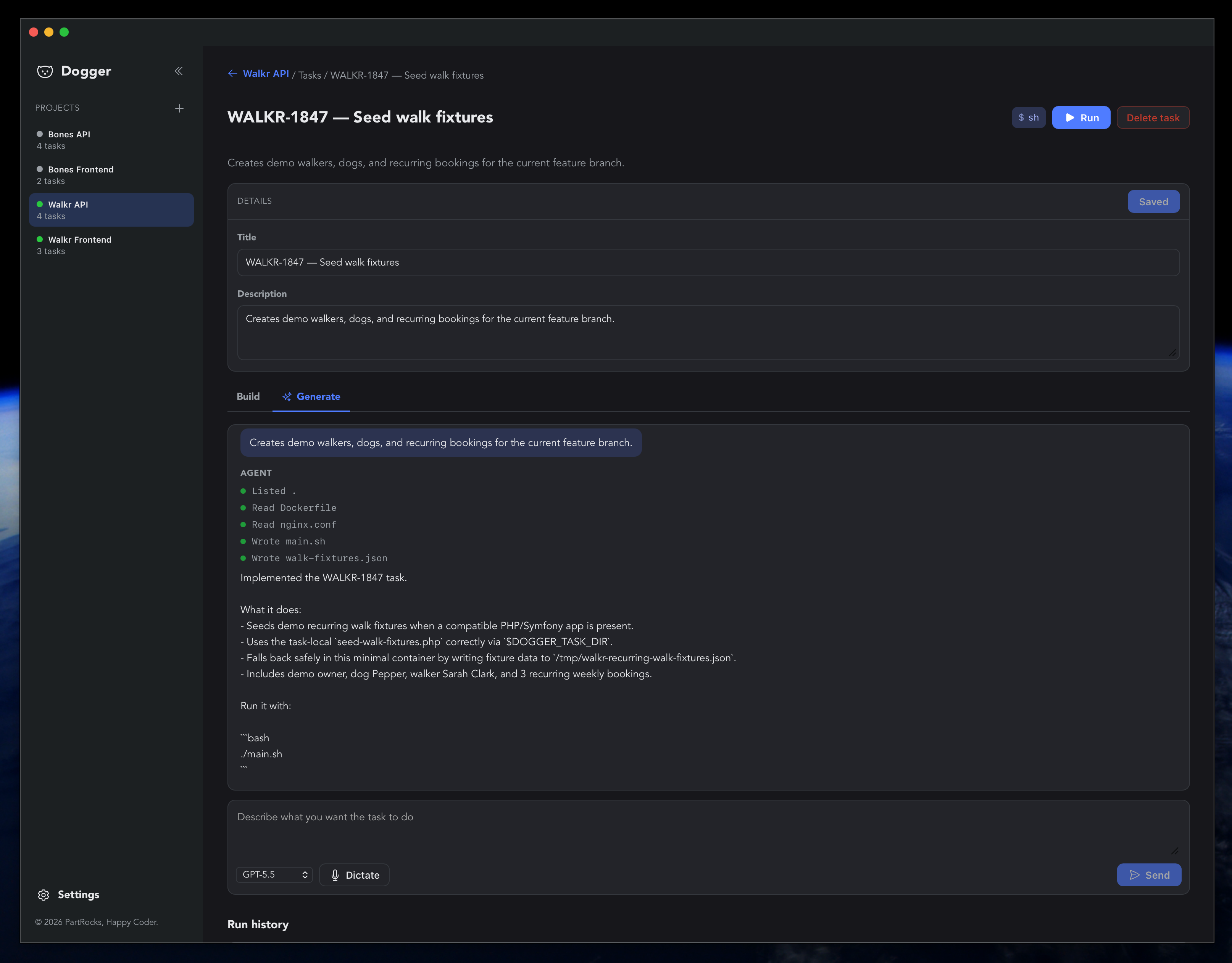Click the './main.sh' command text
Image resolution: width=1232 pixels, height=963 pixels.
point(261,754)
